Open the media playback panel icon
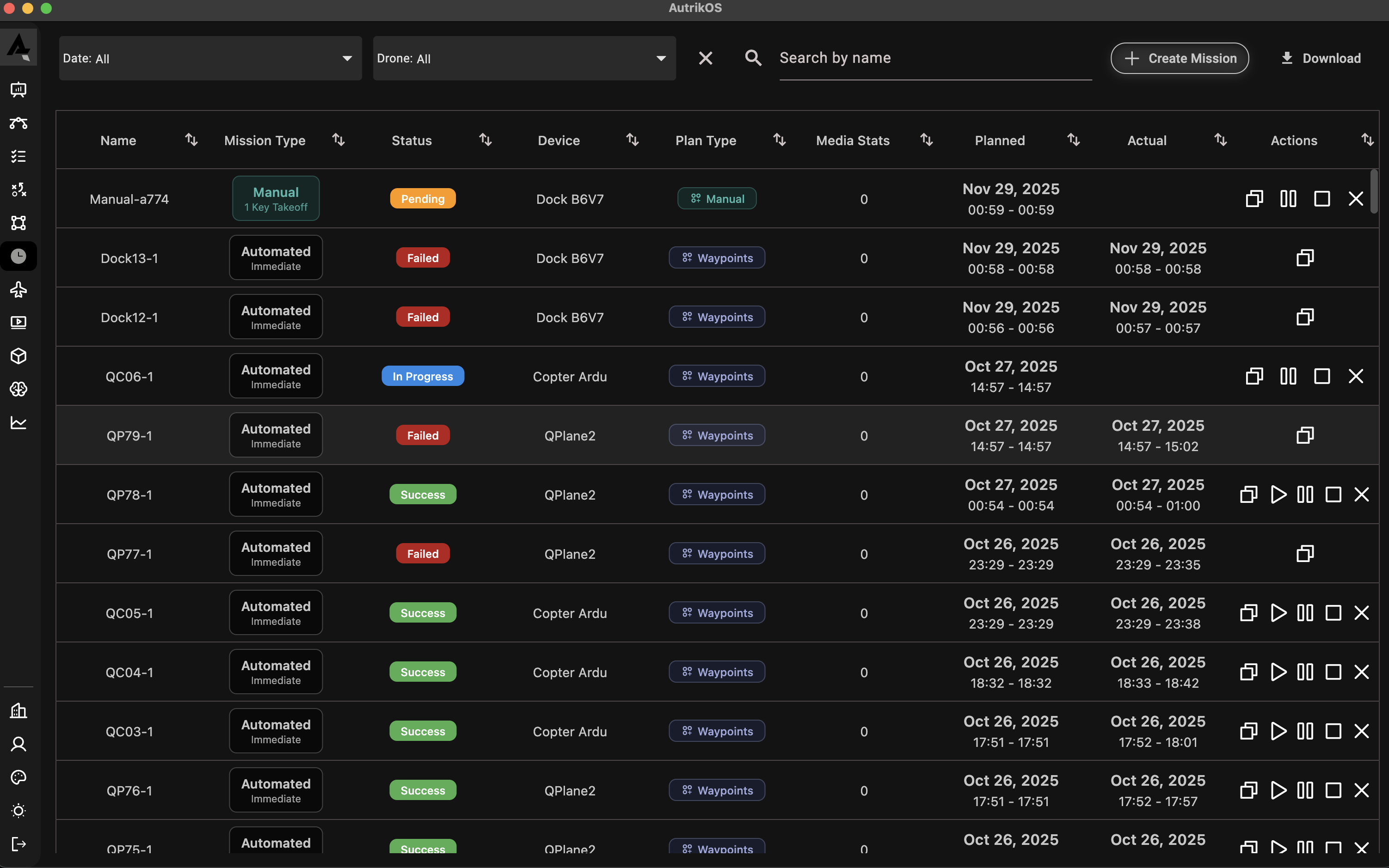Viewport: 1389px width, 868px height. coord(19,322)
